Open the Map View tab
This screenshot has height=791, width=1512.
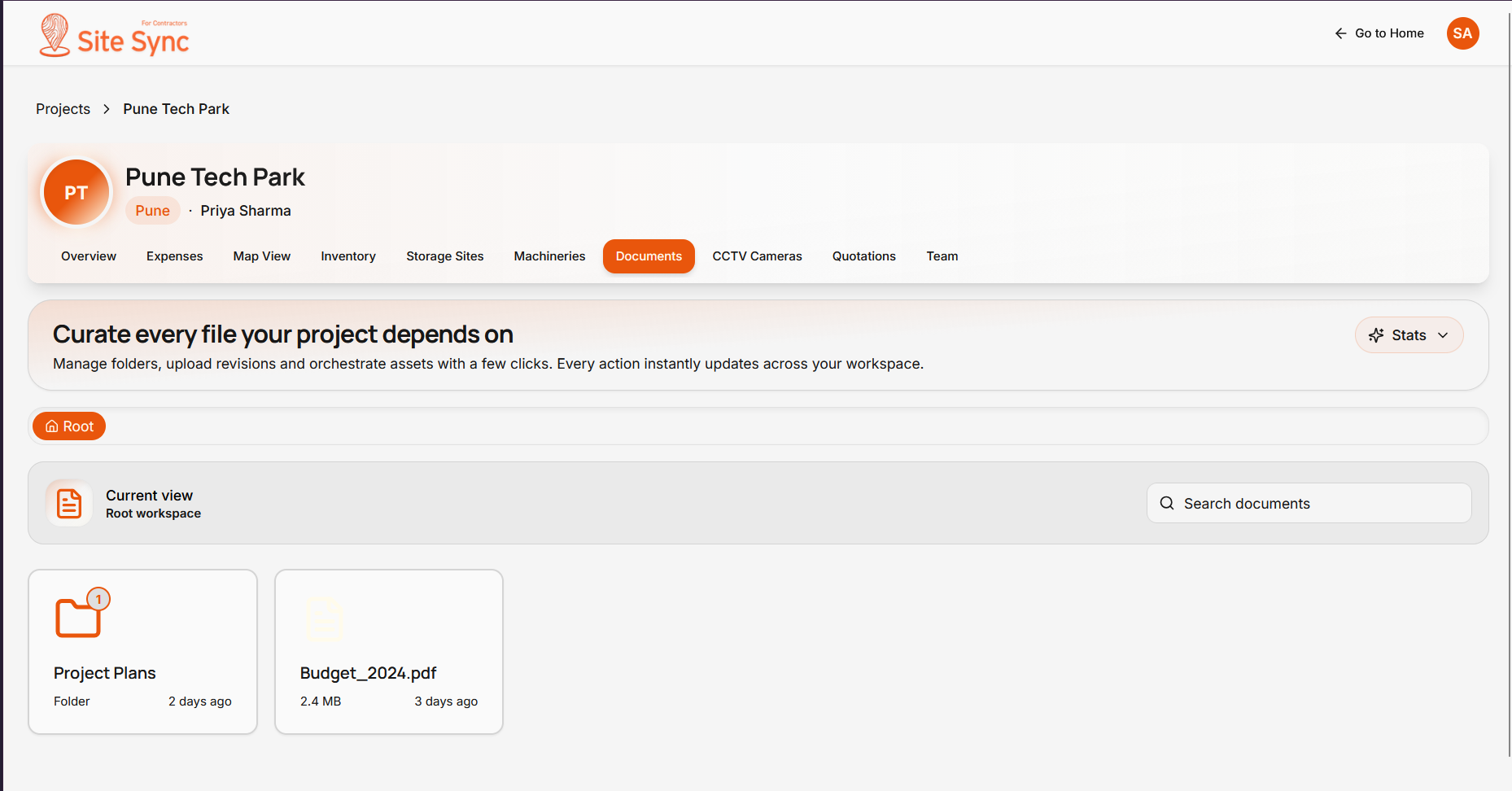click(x=261, y=256)
